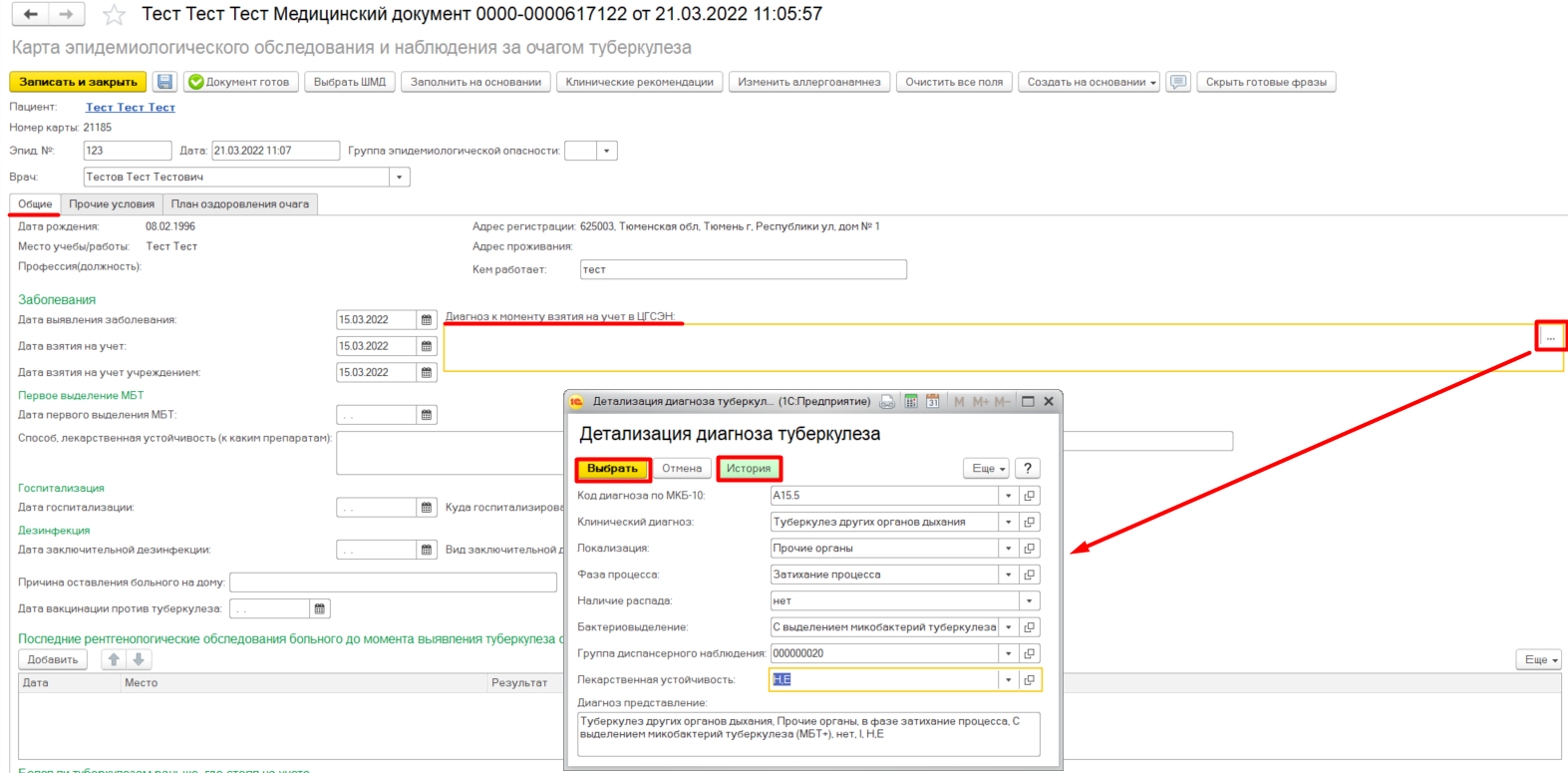Click the back navigation arrow

pyautogui.click(x=31, y=14)
